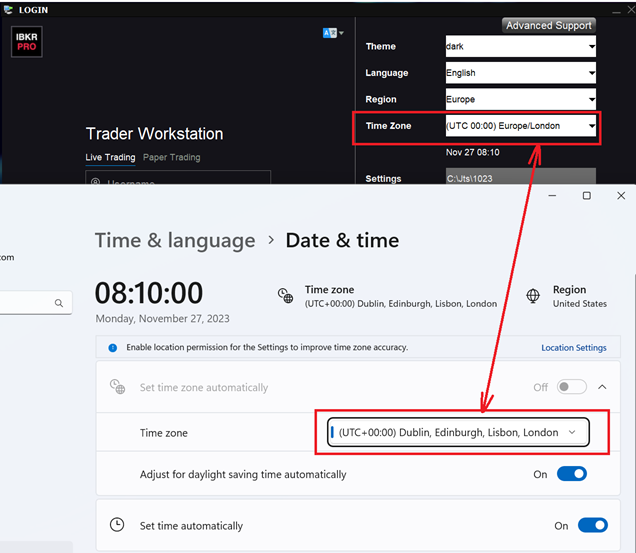636x553 pixels.
Task: Open TWS Time Zone dropdown Europe/London
Action: click(x=521, y=126)
